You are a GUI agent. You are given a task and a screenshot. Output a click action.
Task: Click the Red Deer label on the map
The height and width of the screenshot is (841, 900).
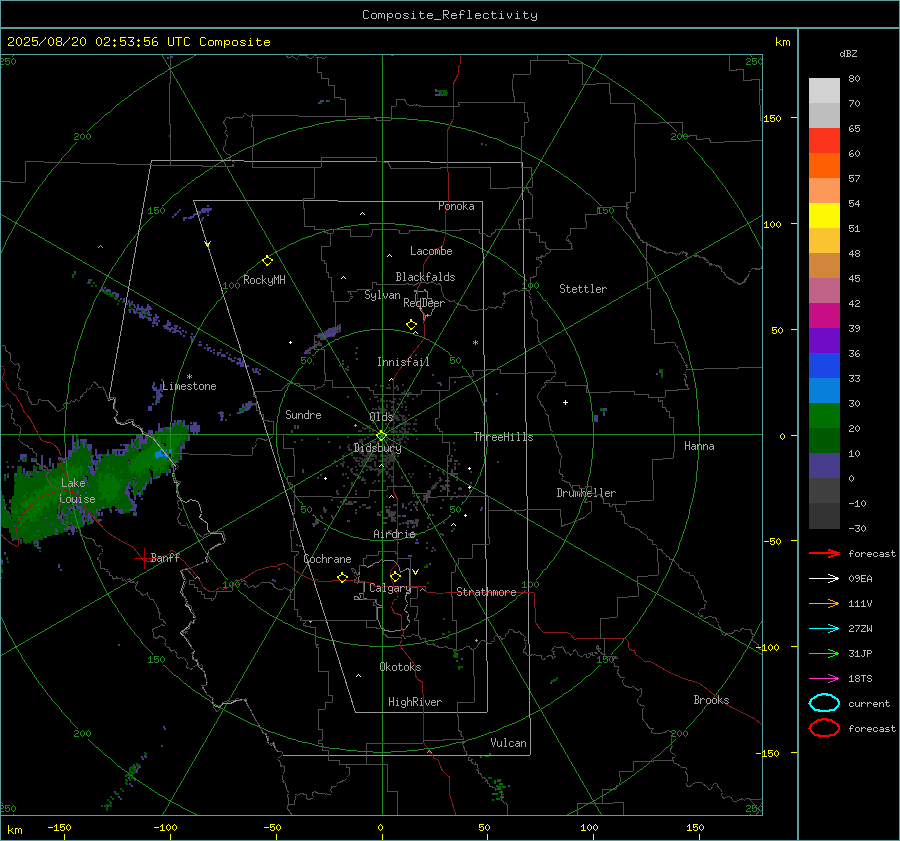[424, 303]
